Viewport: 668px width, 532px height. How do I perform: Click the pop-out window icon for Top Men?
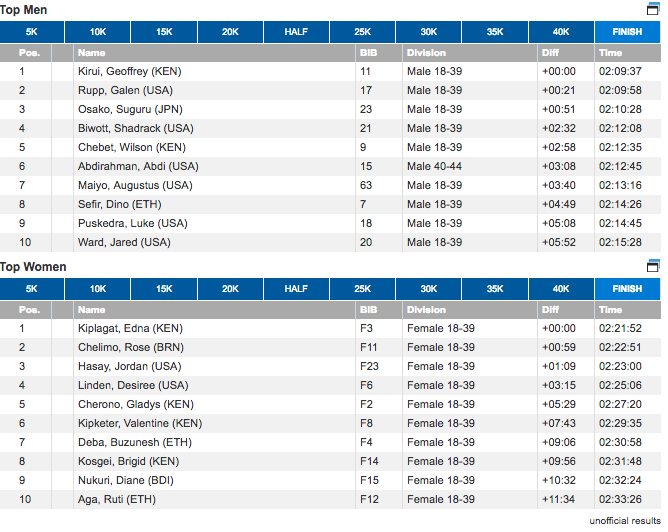coord(653,9)
